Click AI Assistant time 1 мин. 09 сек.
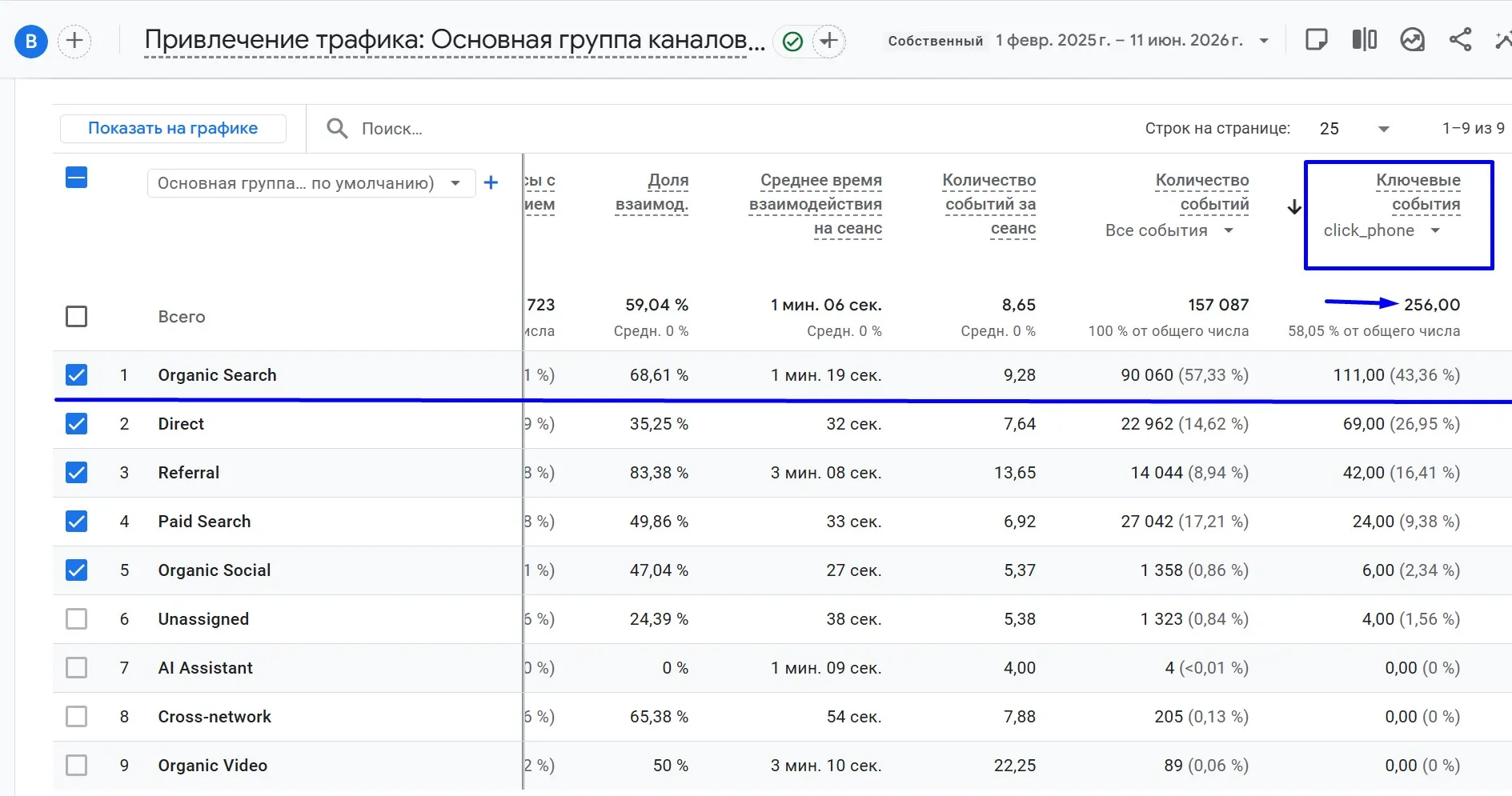The width and height of the screenshot is (1512, 796). [x=826, y=668]
